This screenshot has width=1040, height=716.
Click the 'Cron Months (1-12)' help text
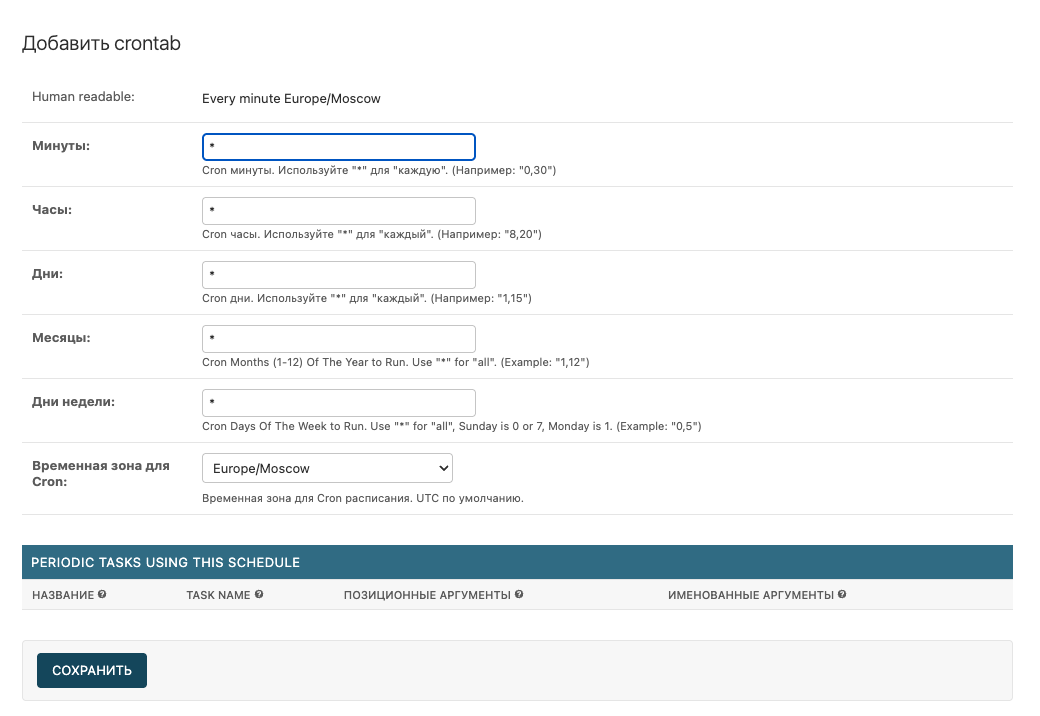coord(395,362)
